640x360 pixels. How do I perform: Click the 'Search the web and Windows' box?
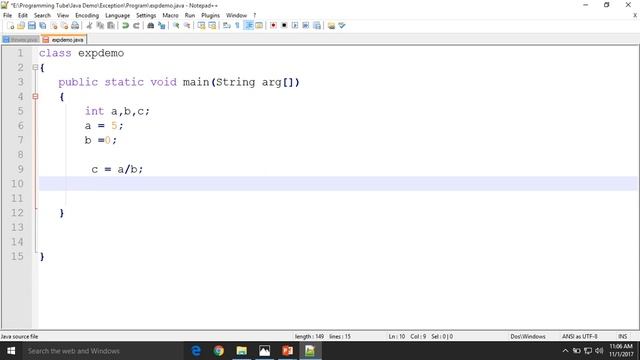[x=103, y=351]
